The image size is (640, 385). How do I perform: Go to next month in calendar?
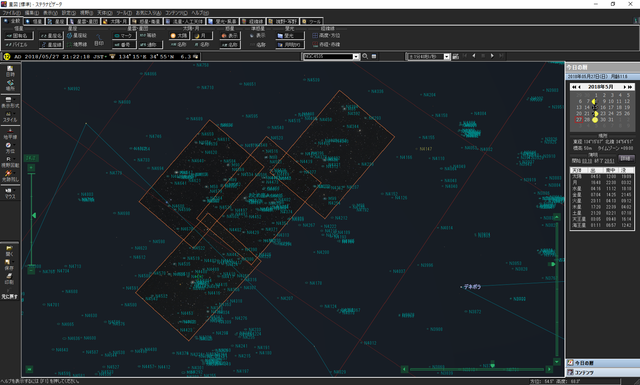point(624,87)
